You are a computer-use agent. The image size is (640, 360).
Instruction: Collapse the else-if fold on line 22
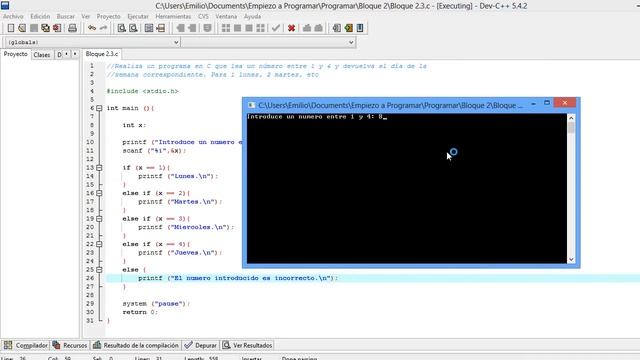99,244
